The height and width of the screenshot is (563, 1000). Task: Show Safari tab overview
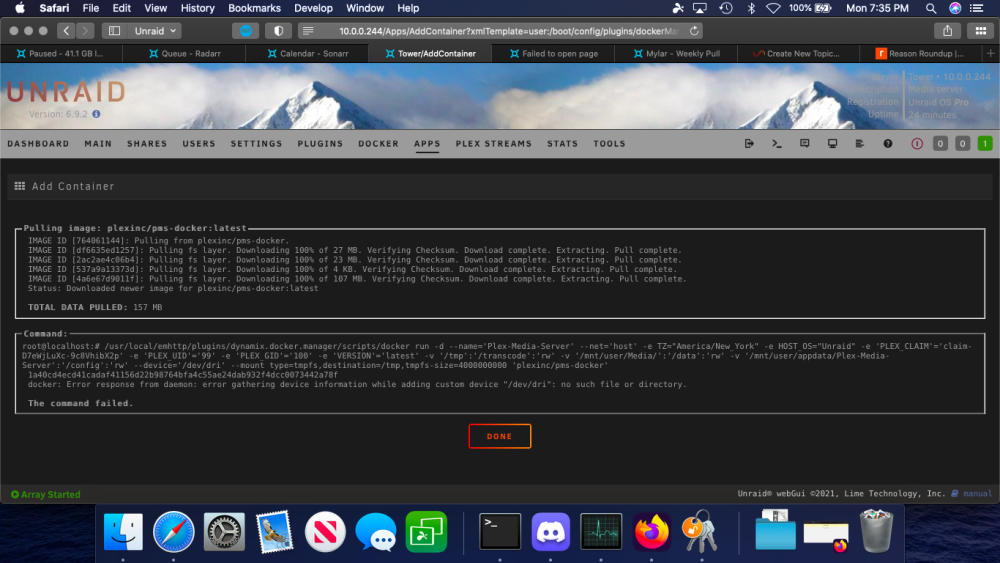(x=981, y=31)
